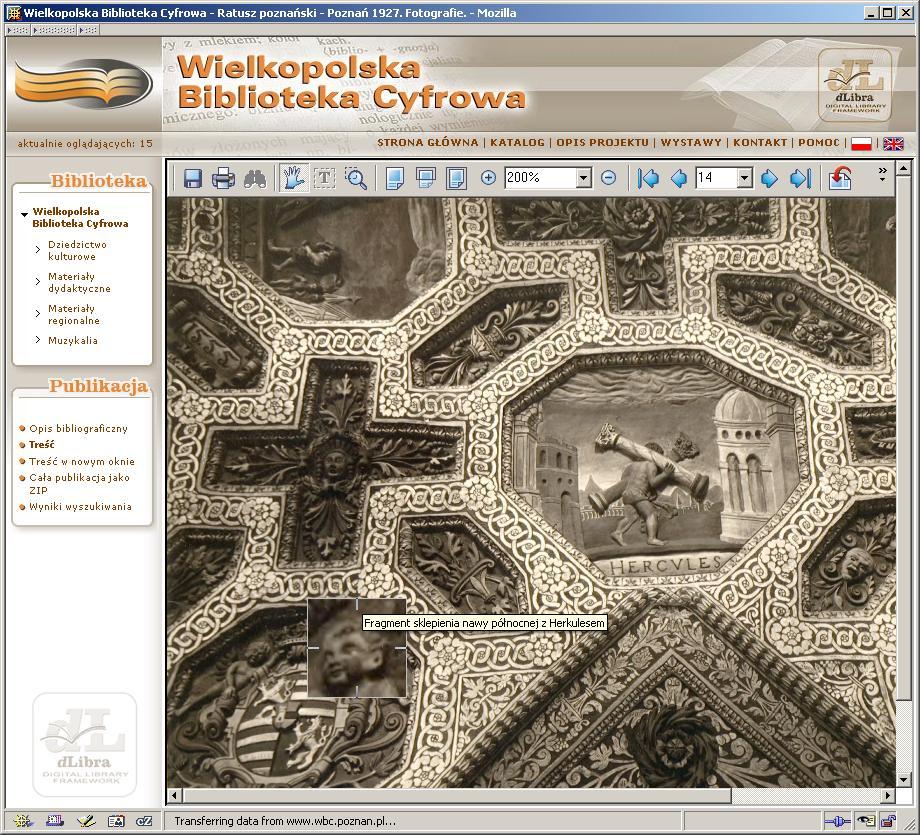Screen dimensions: 920x835
Task: Open the 200% zoom dropdown arrow
Action: 583,177
